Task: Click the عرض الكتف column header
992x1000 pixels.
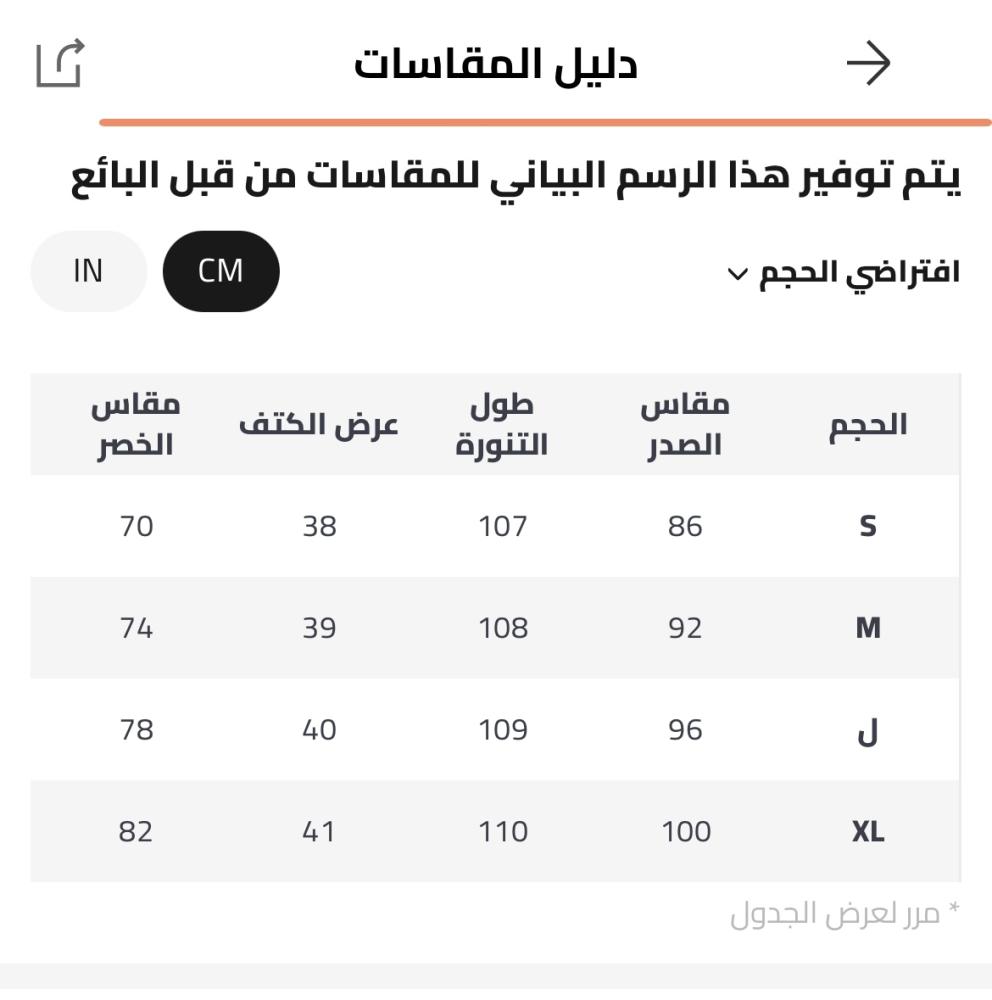Action: pyautogui.click(x=319, y=425)
